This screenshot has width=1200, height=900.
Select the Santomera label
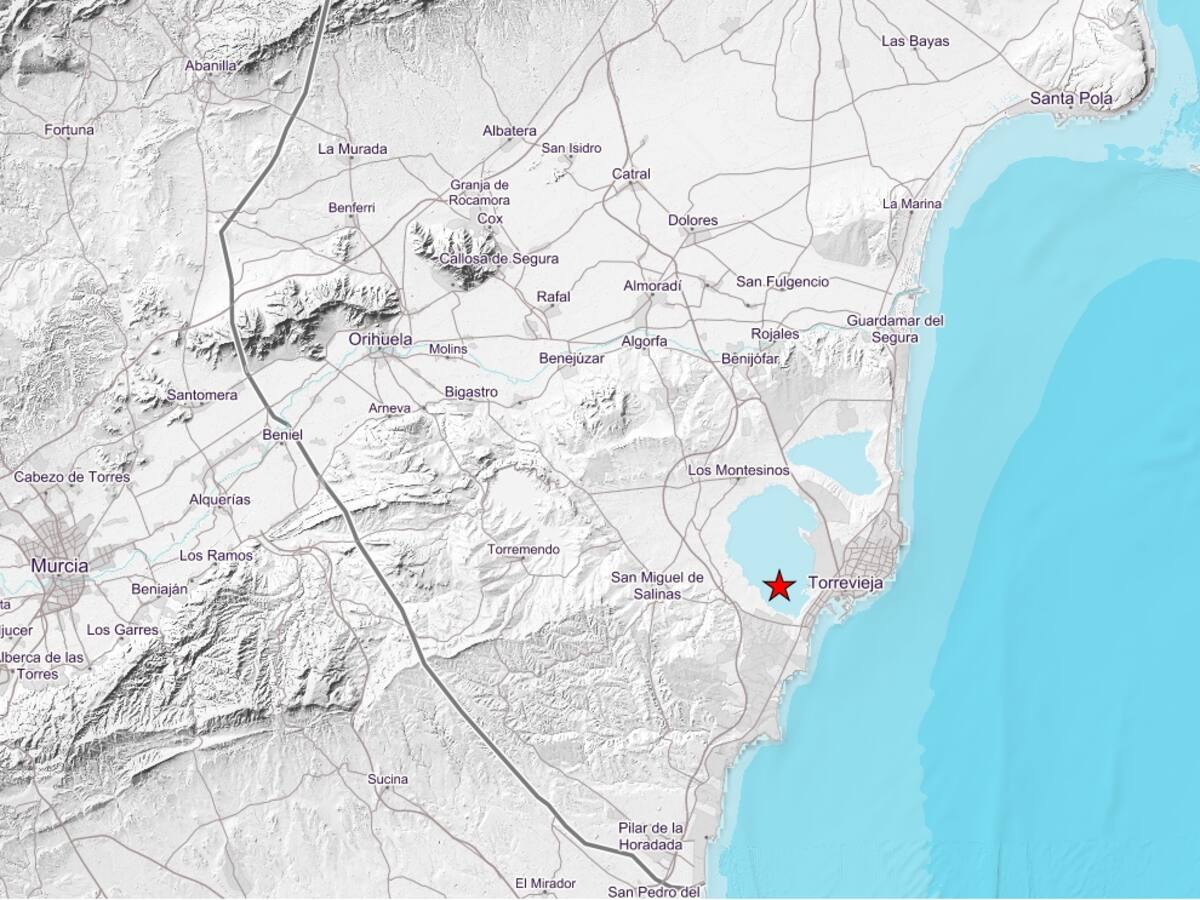pos(202,395)
